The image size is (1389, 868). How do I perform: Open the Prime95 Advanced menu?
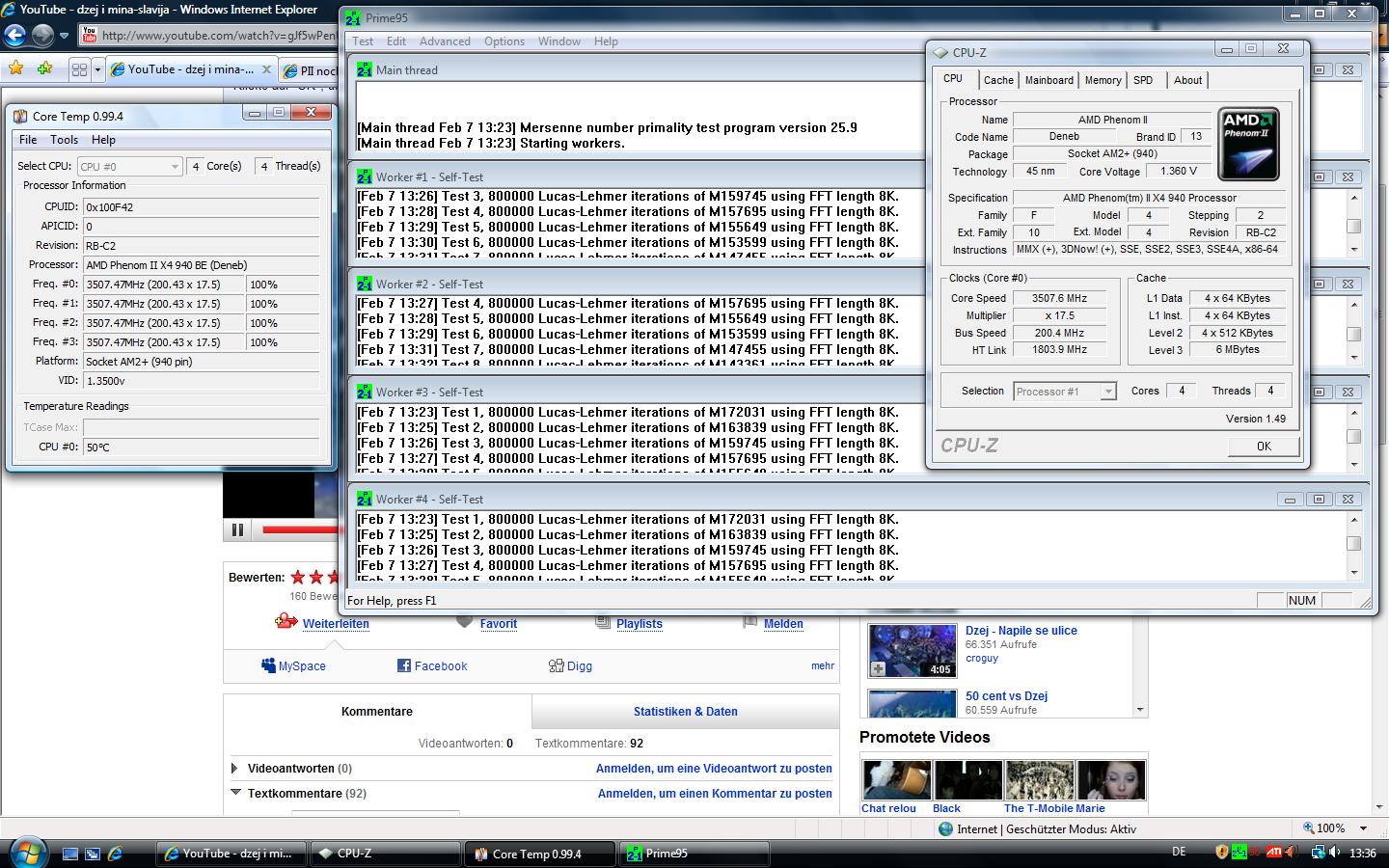tap(445, 41)
